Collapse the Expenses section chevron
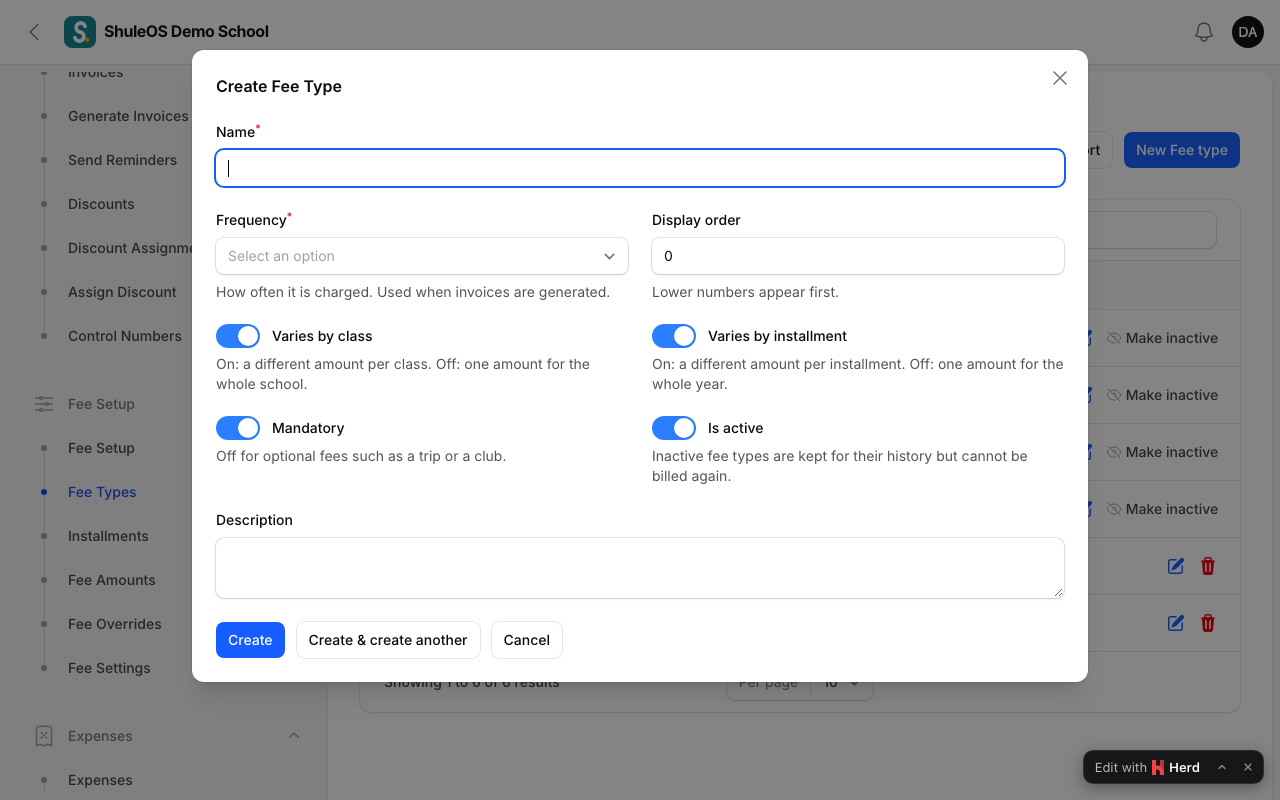This screenshot has height=800, width=1280. pyautogui.click(x=294, y=736)
